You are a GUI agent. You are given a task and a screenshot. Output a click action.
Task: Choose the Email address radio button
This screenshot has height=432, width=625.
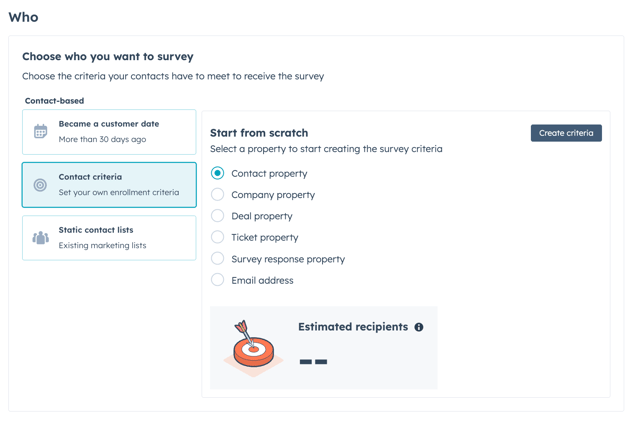pos(217,280)
